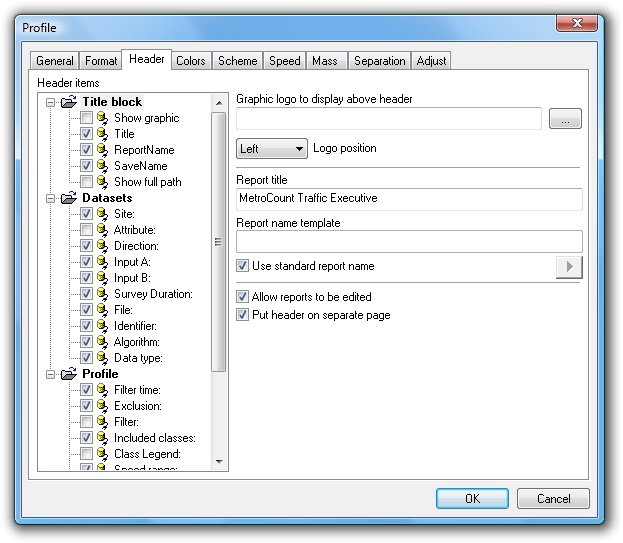Click the folder icon beside Title block

pos(69,102)
